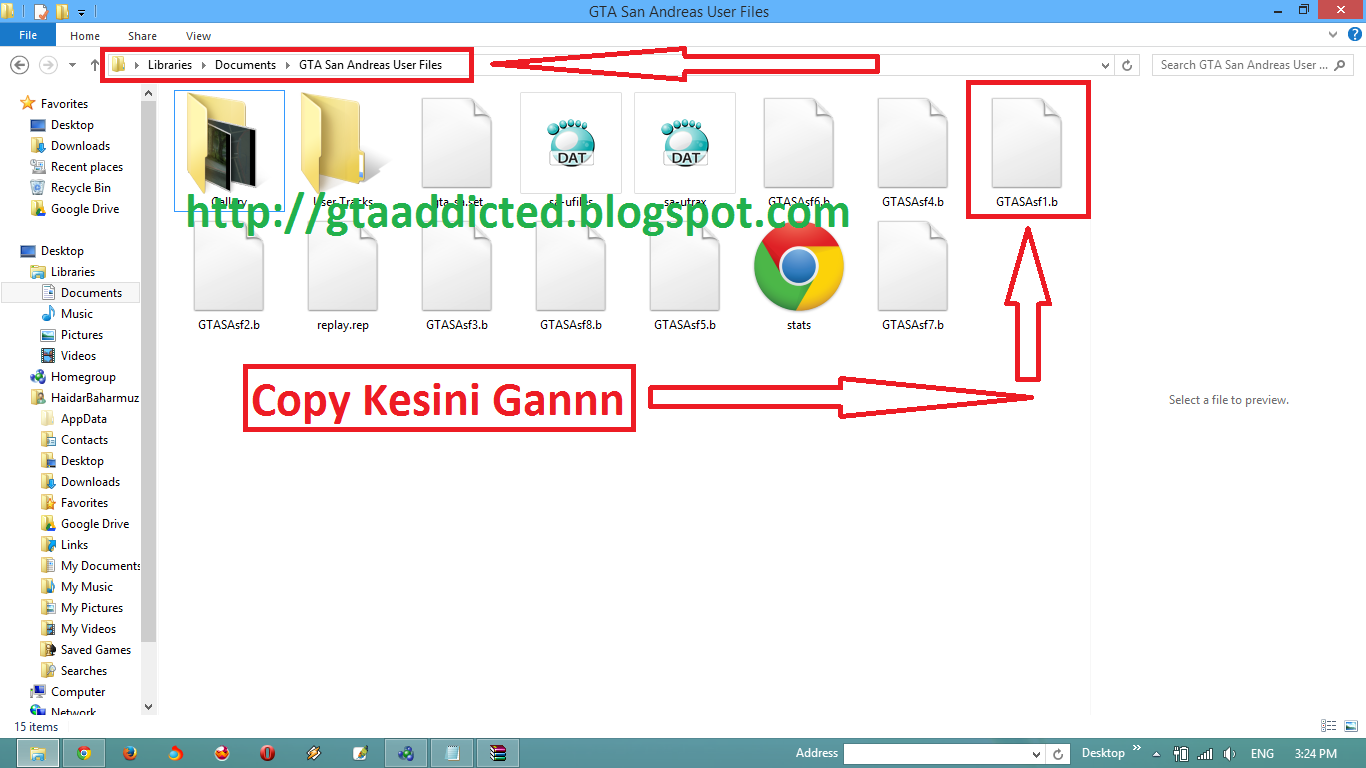Open Firefox from the taskbar
Viewport: 1366px width, 768px height.
coord(130,753)
